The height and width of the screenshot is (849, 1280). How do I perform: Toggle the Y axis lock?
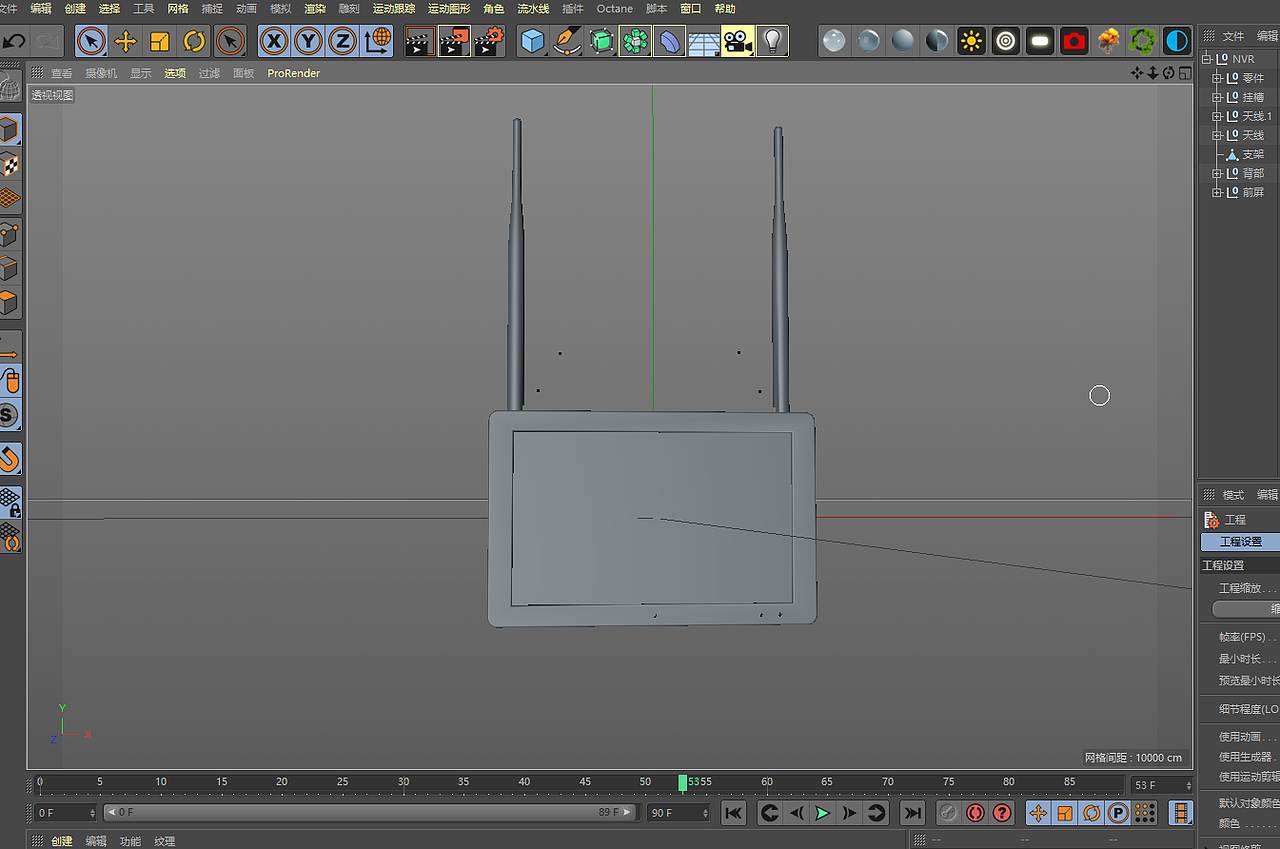[308, 41]
